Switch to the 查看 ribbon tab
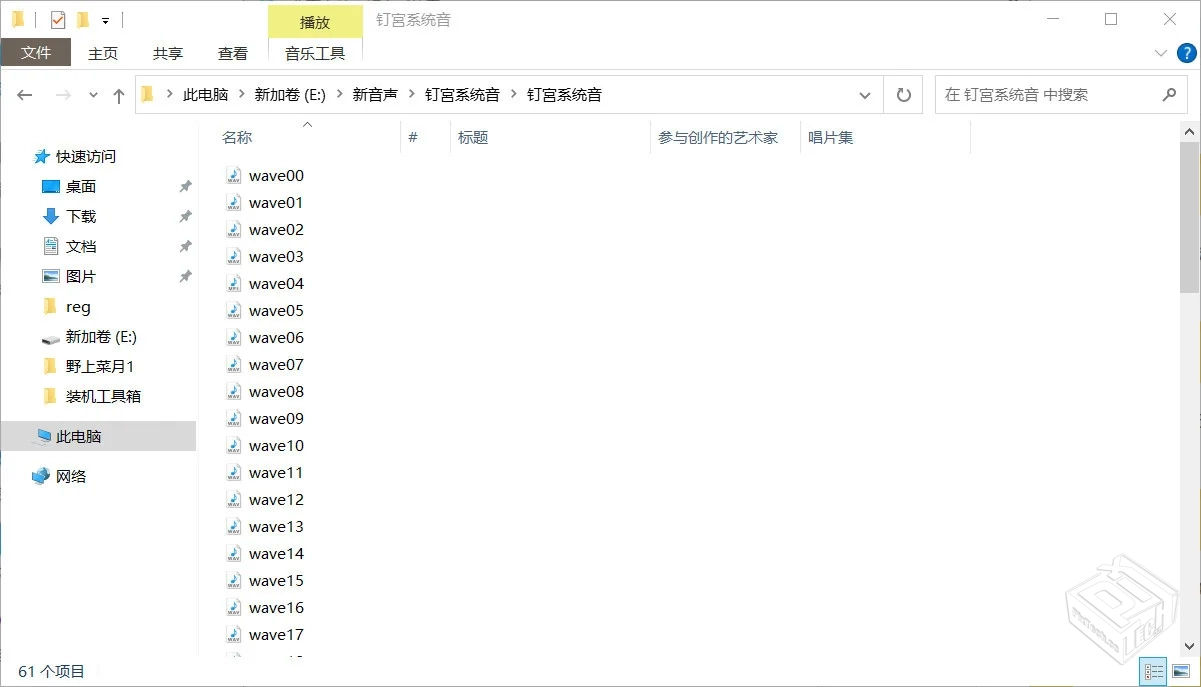1201x687 pixels. [x=232, y=53]
